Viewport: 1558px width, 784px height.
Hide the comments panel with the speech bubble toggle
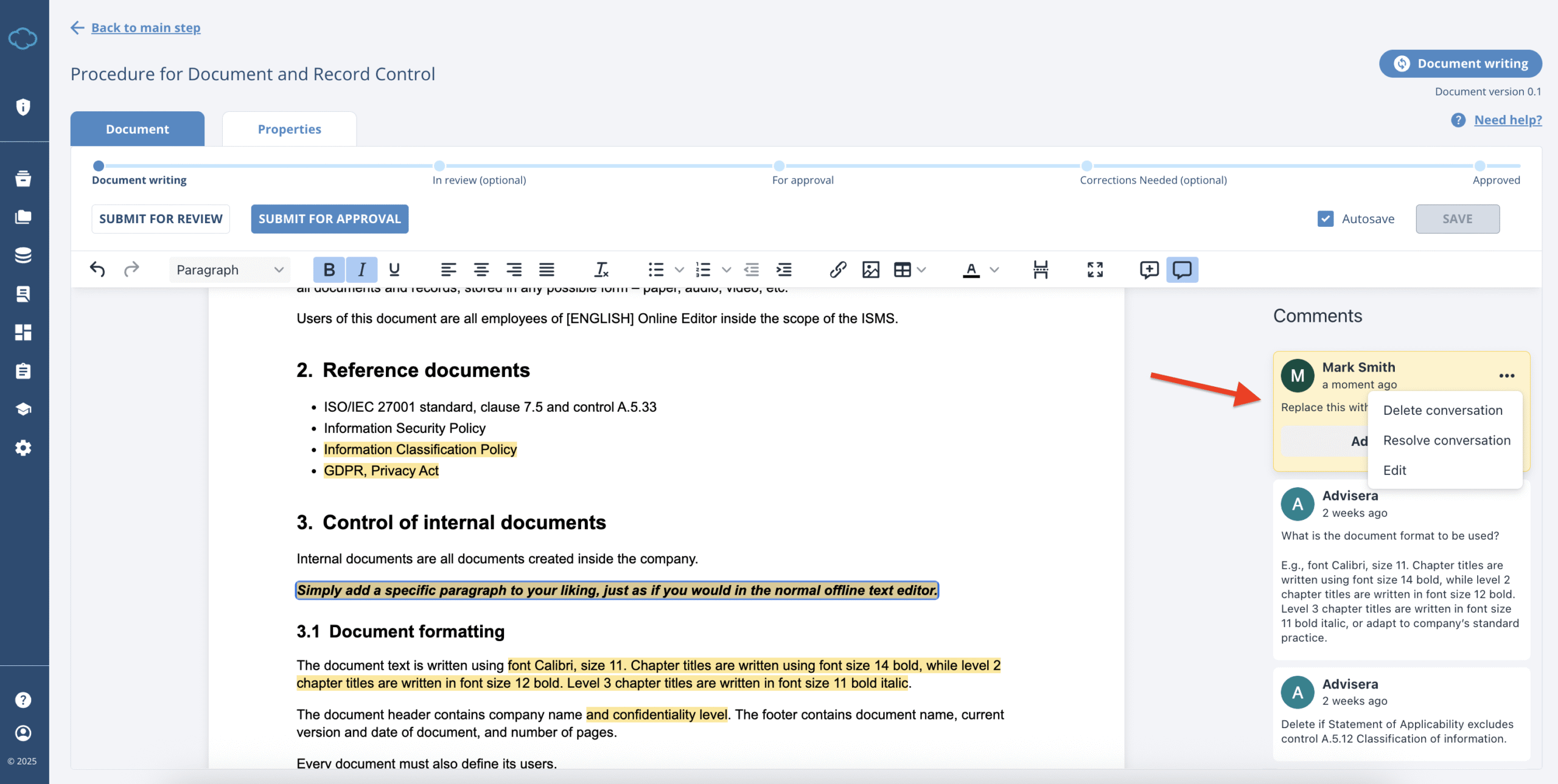coord(1181,269)
